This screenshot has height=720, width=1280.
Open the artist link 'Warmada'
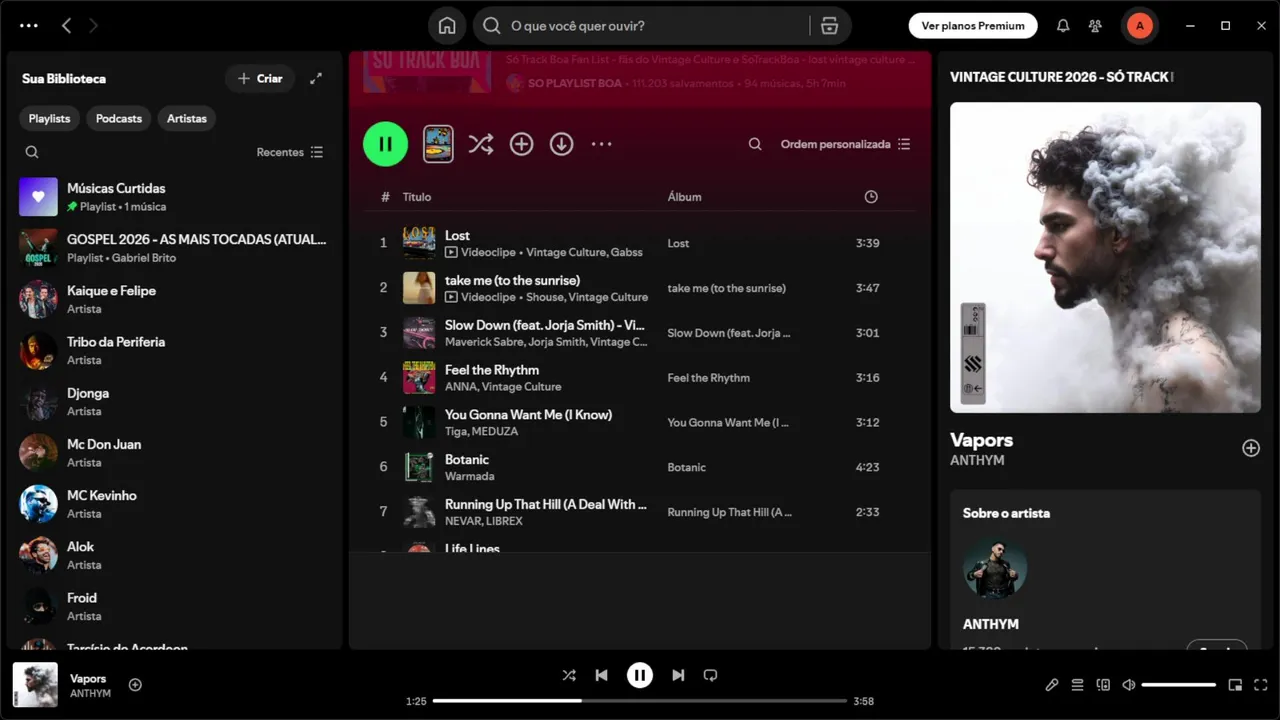coord(469,476)
